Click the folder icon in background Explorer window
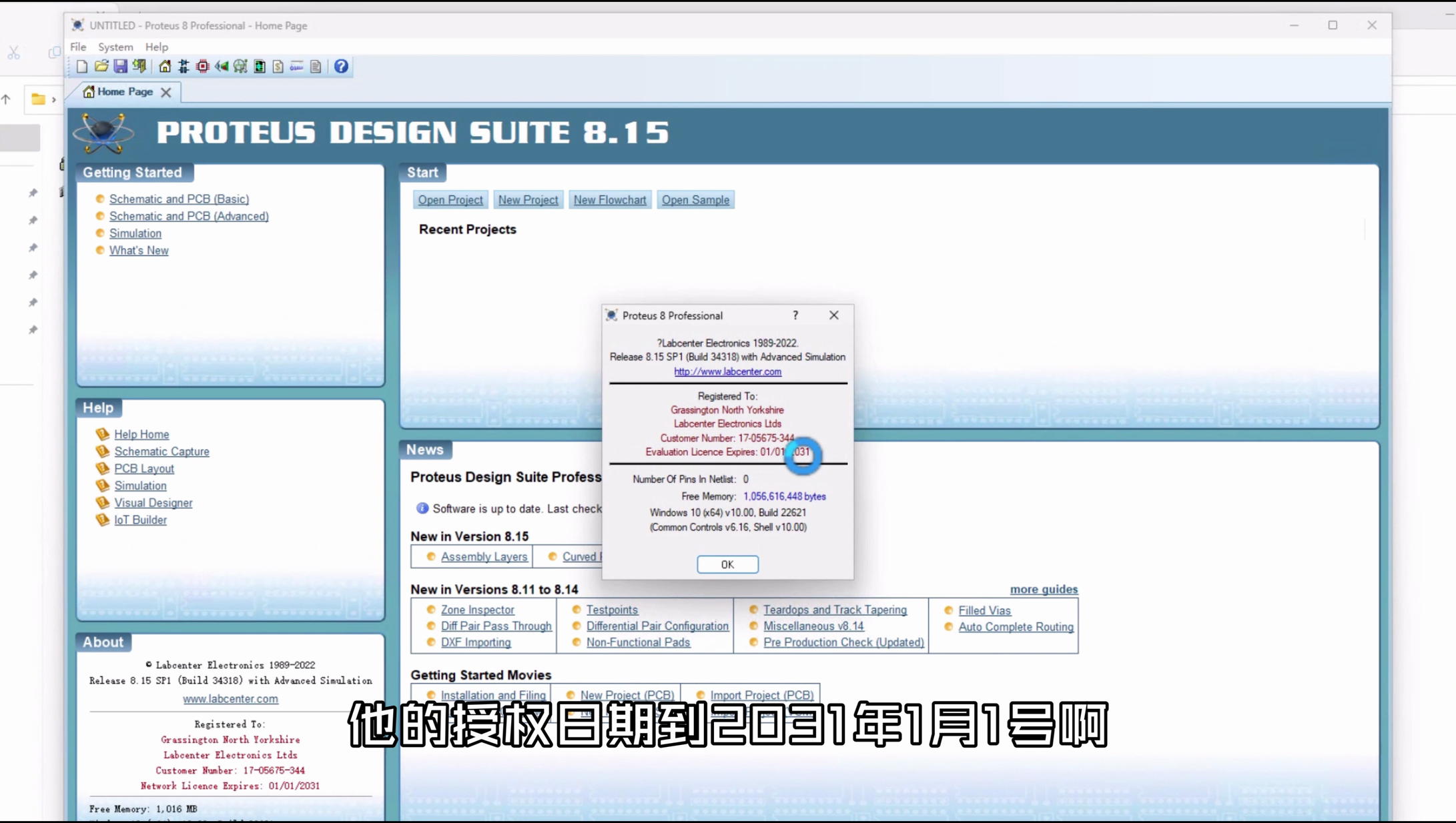Screen dimensions: 1456x823 (x=39, y=99)
